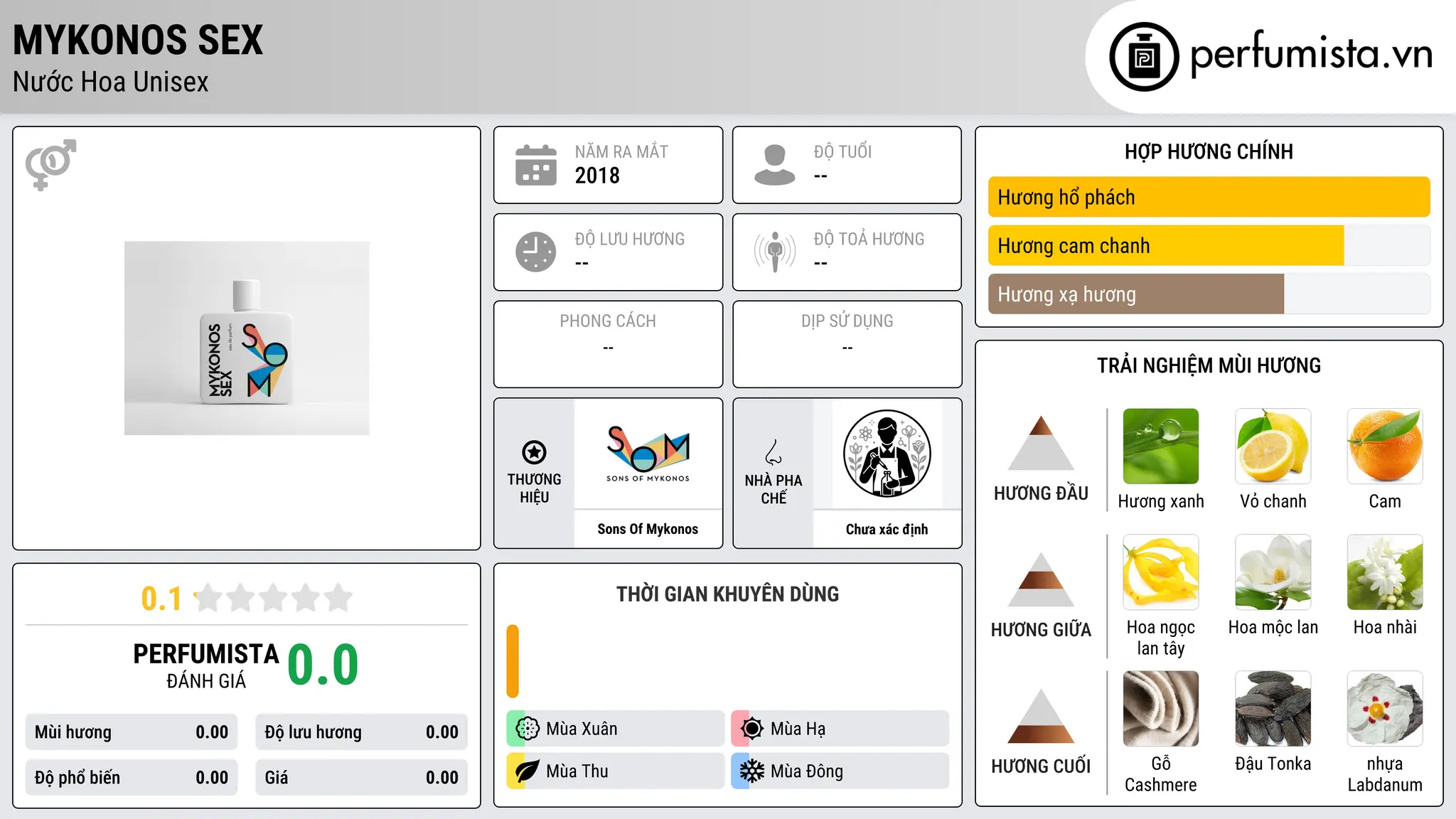Click the THỜI GIAN KHUYÊN DÙNG heading

728,594
